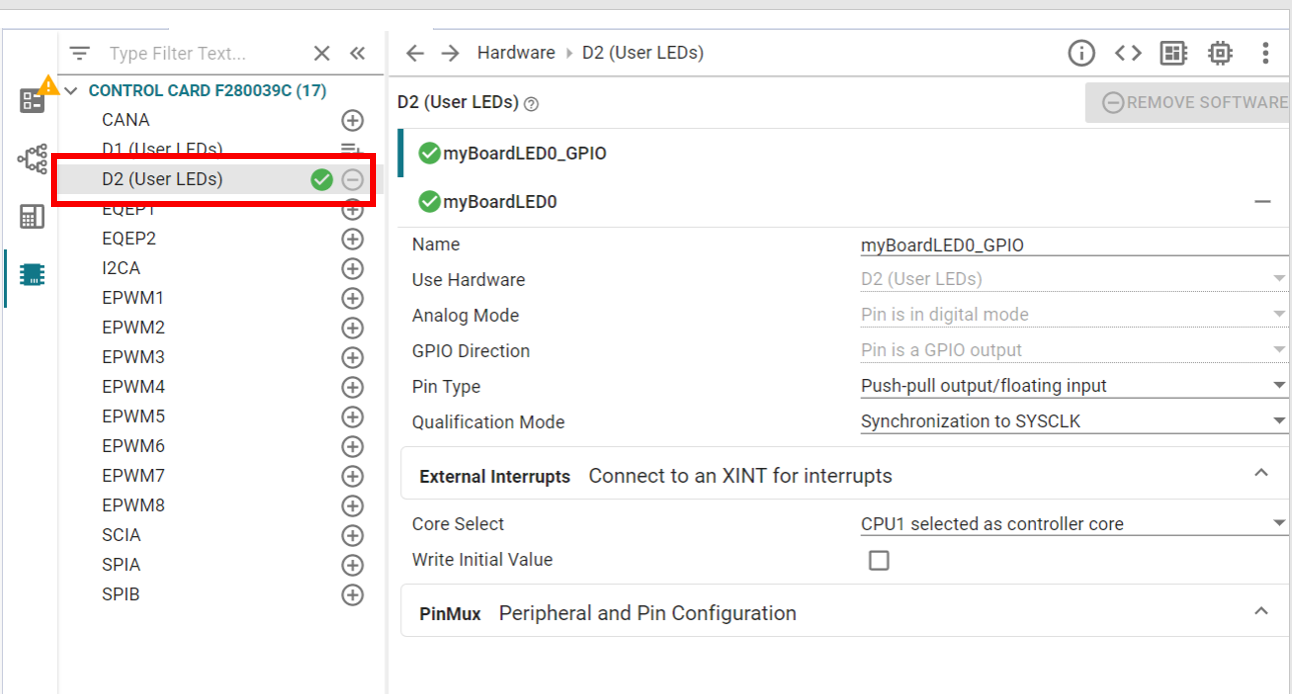Add a CANA instance with the plus icon
Viewport: 1292px width, 694px height.
[x=352, y=121]
